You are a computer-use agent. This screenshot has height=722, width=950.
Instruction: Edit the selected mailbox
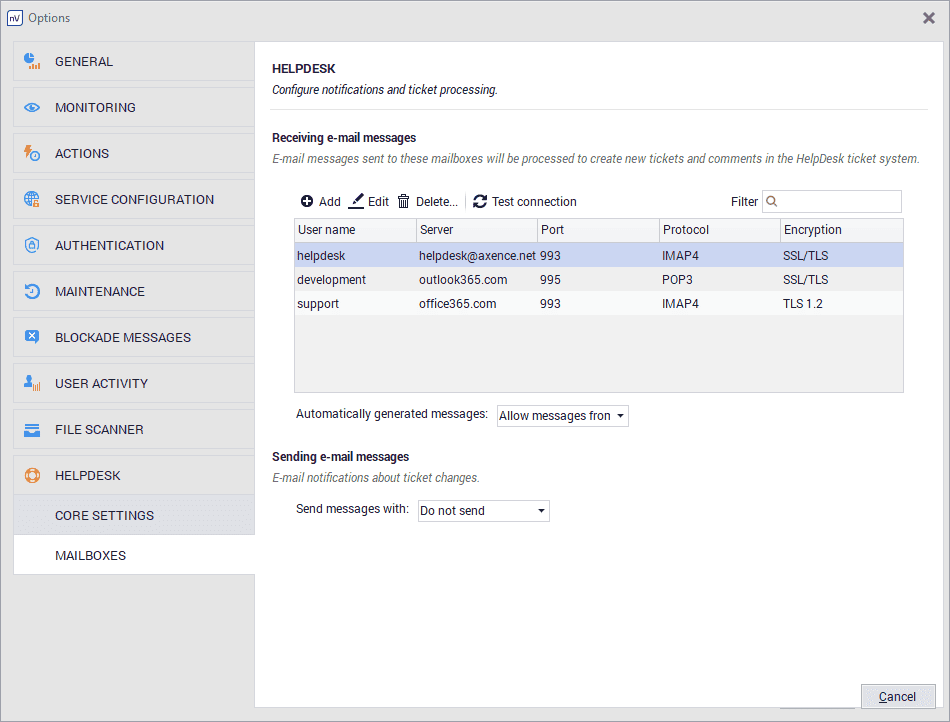(x=368, y=202)
